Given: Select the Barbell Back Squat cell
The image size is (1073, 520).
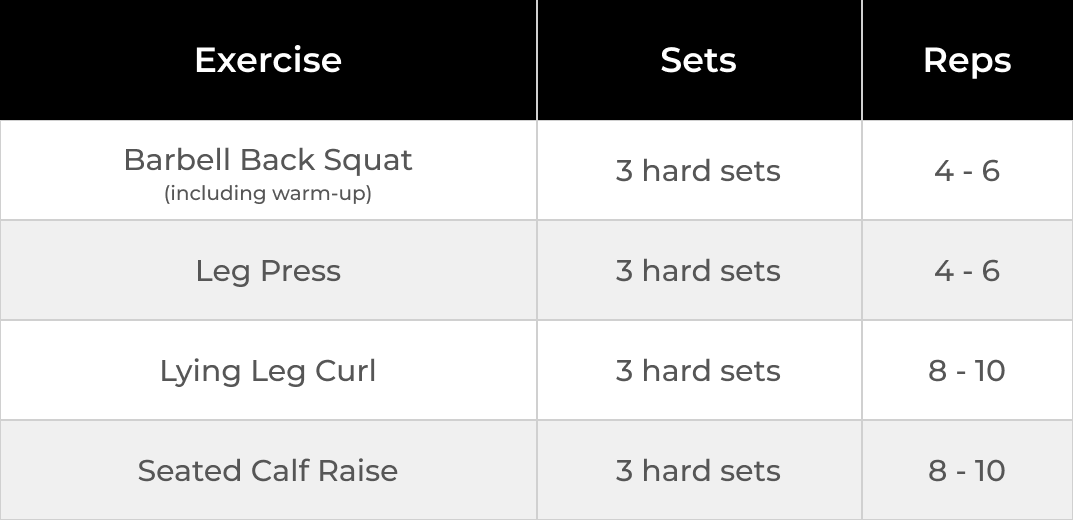Looking at the screenshot, I should (x=268, y=170).
